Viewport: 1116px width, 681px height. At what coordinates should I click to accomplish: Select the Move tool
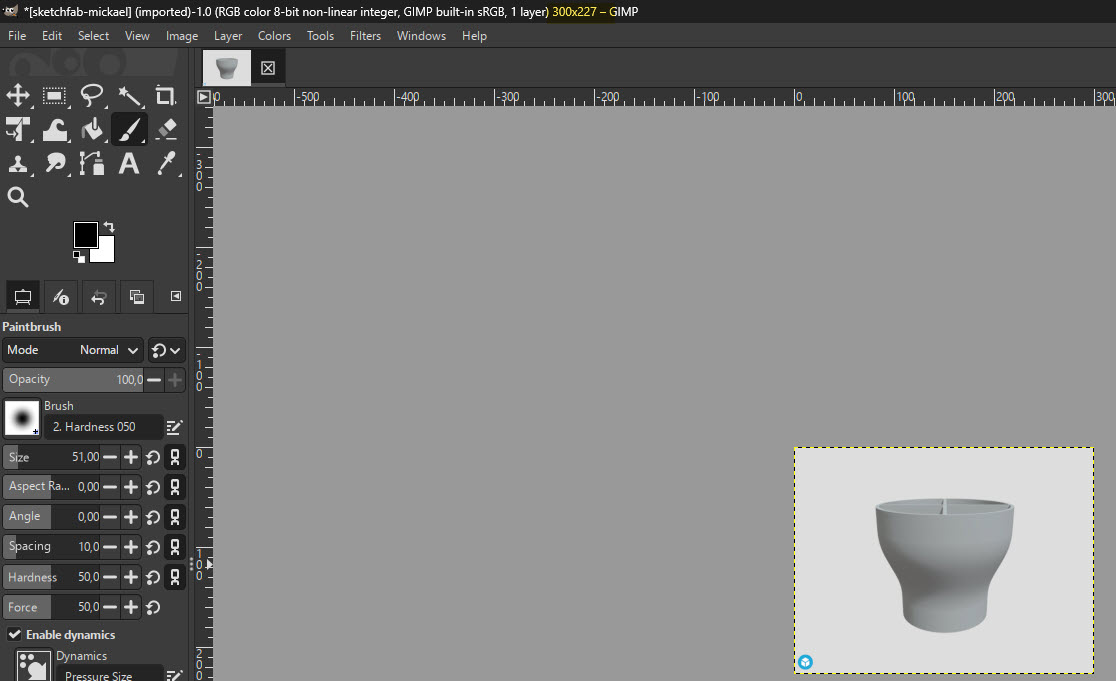pyautogui.click(x=18, y=95)
